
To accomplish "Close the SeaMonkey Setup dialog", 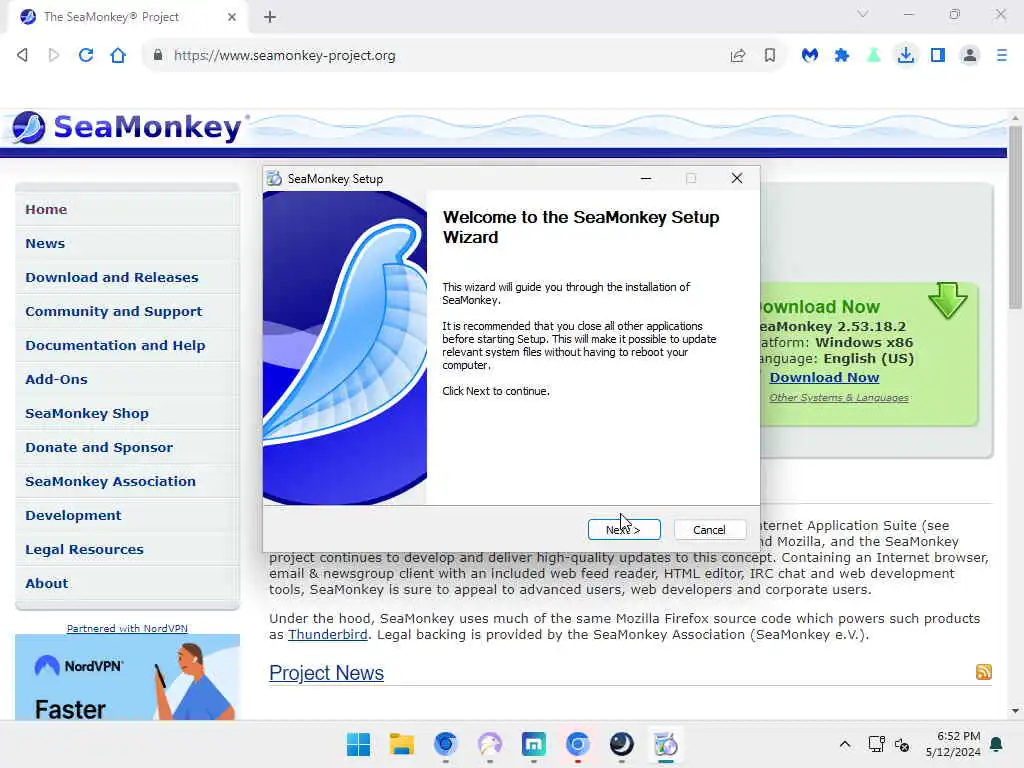I will pos(737,178).
